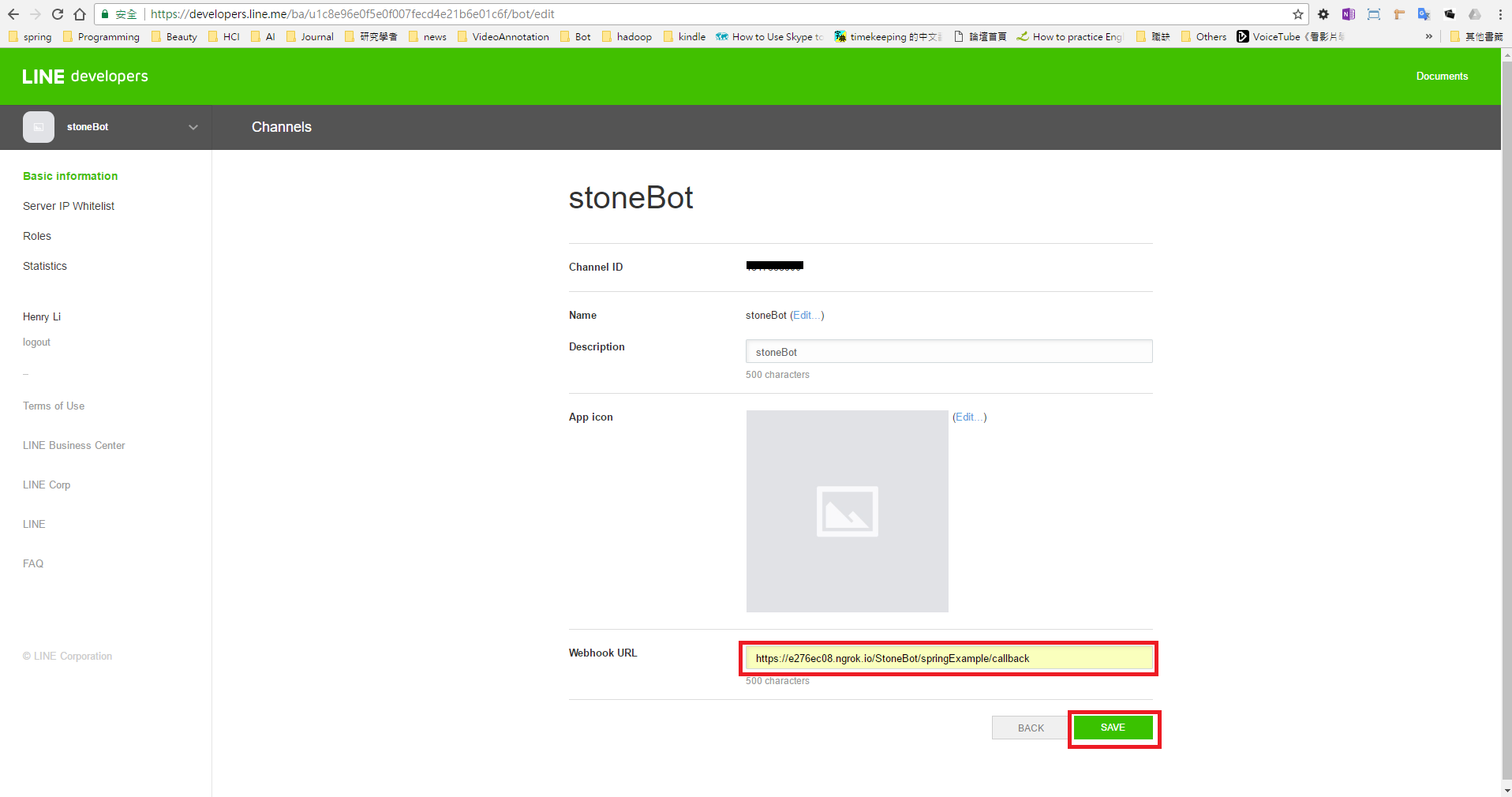Open the LINE link in sidebar

click(x=34, y=524)
